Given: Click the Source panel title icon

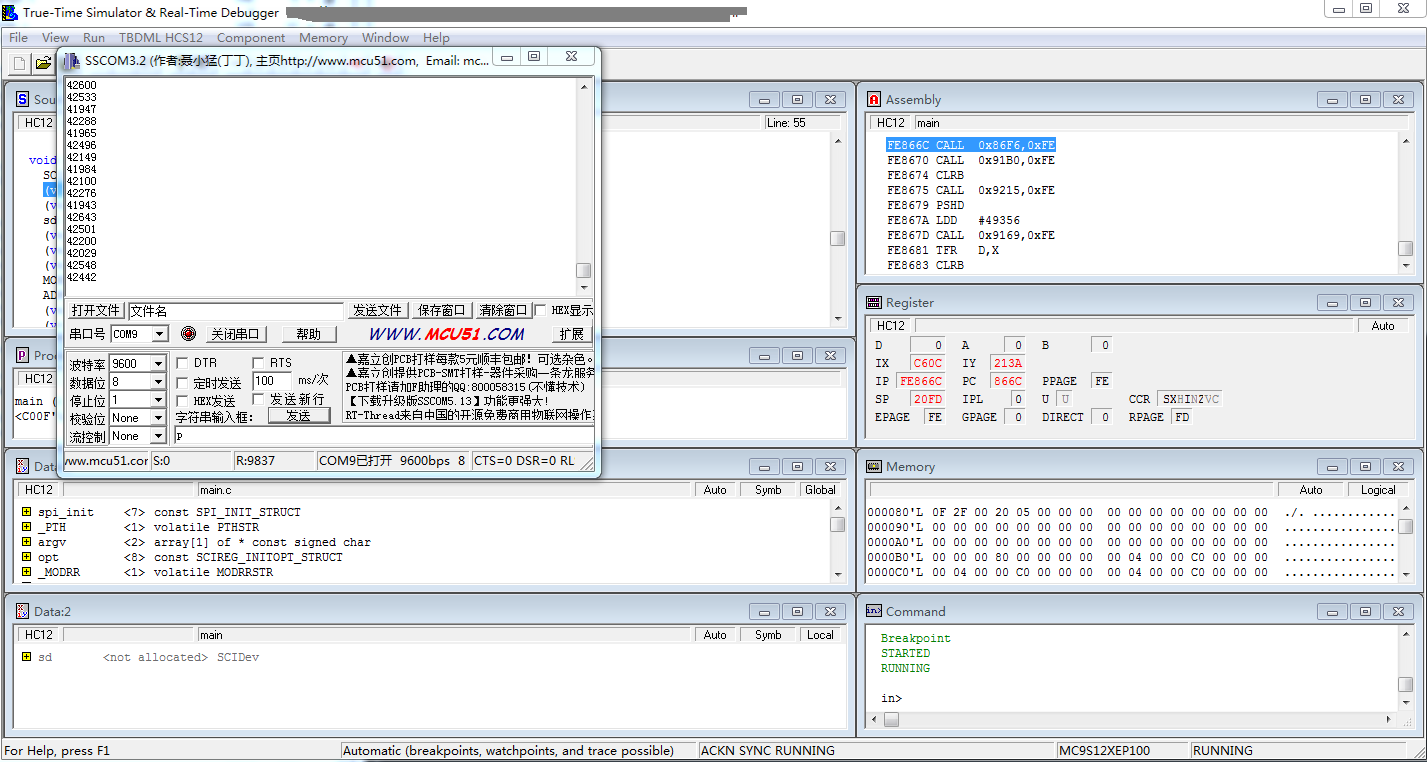Looking at the screenshot, I should [22, 99].
